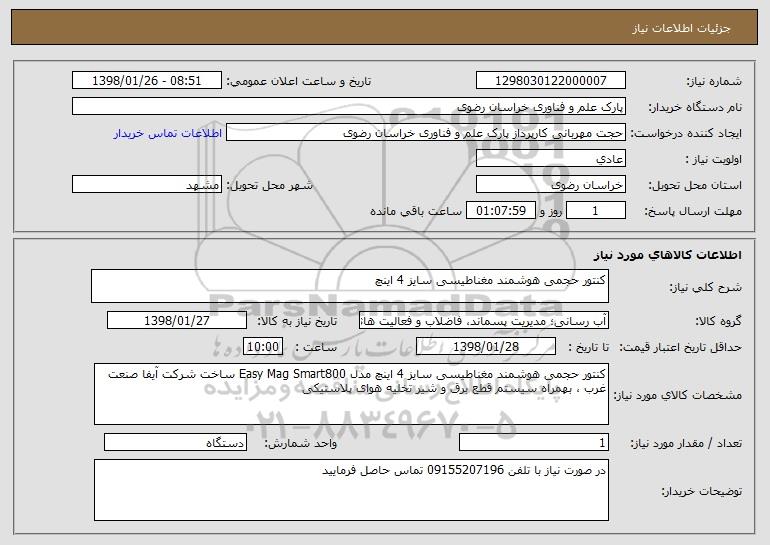Click the استان محل تحویل label
Image resolution: width=770 pixels, height=545 pixels.
click(x=695, y=186)
